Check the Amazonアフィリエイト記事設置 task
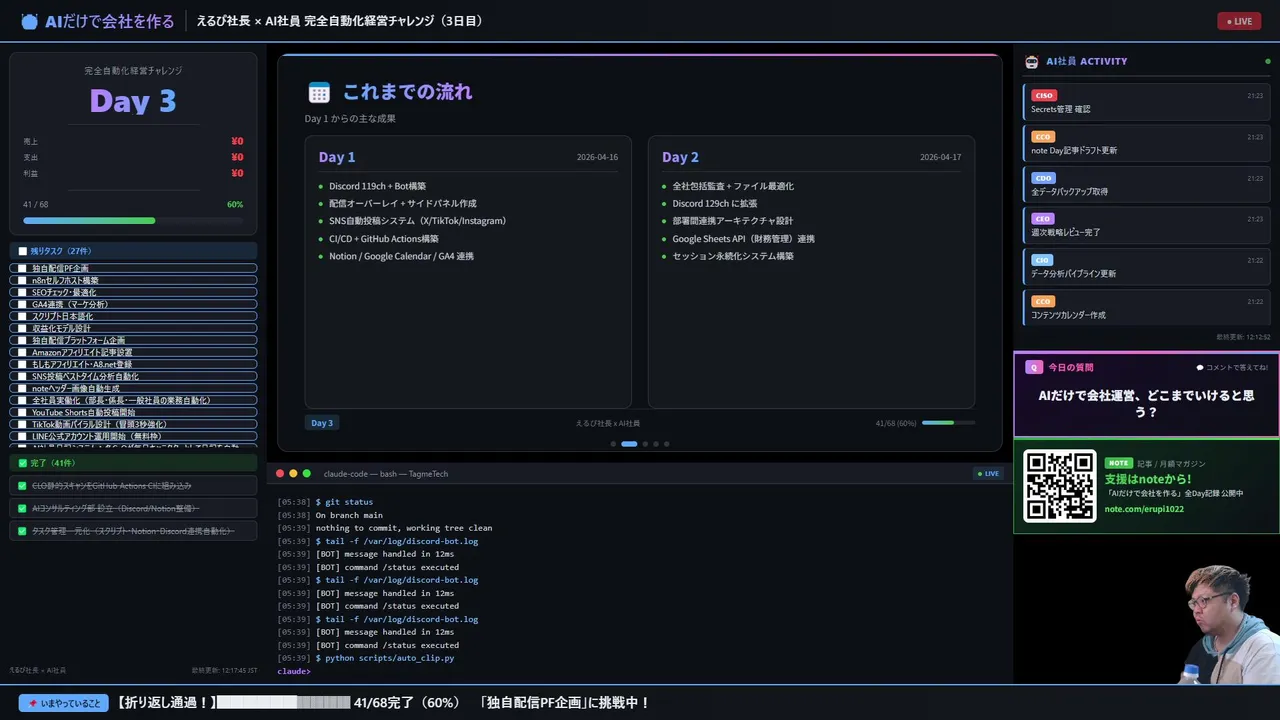The width and height of the screenshot is (1280, 720). point(22,352)
